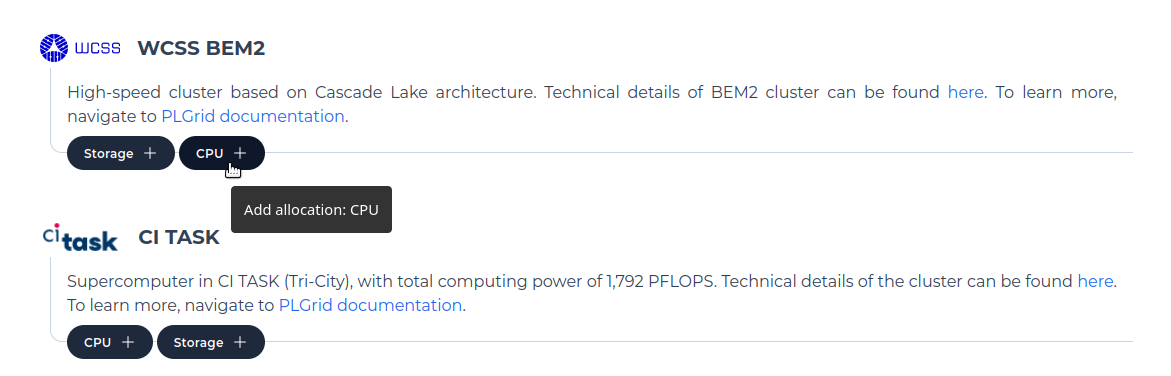1171x376 pixels.
Task: Click the CI TASK logo image
Action: tap(80, 237)
